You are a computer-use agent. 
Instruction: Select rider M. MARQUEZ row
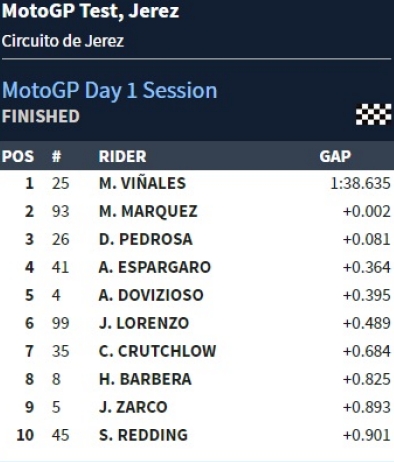(197, 211)
